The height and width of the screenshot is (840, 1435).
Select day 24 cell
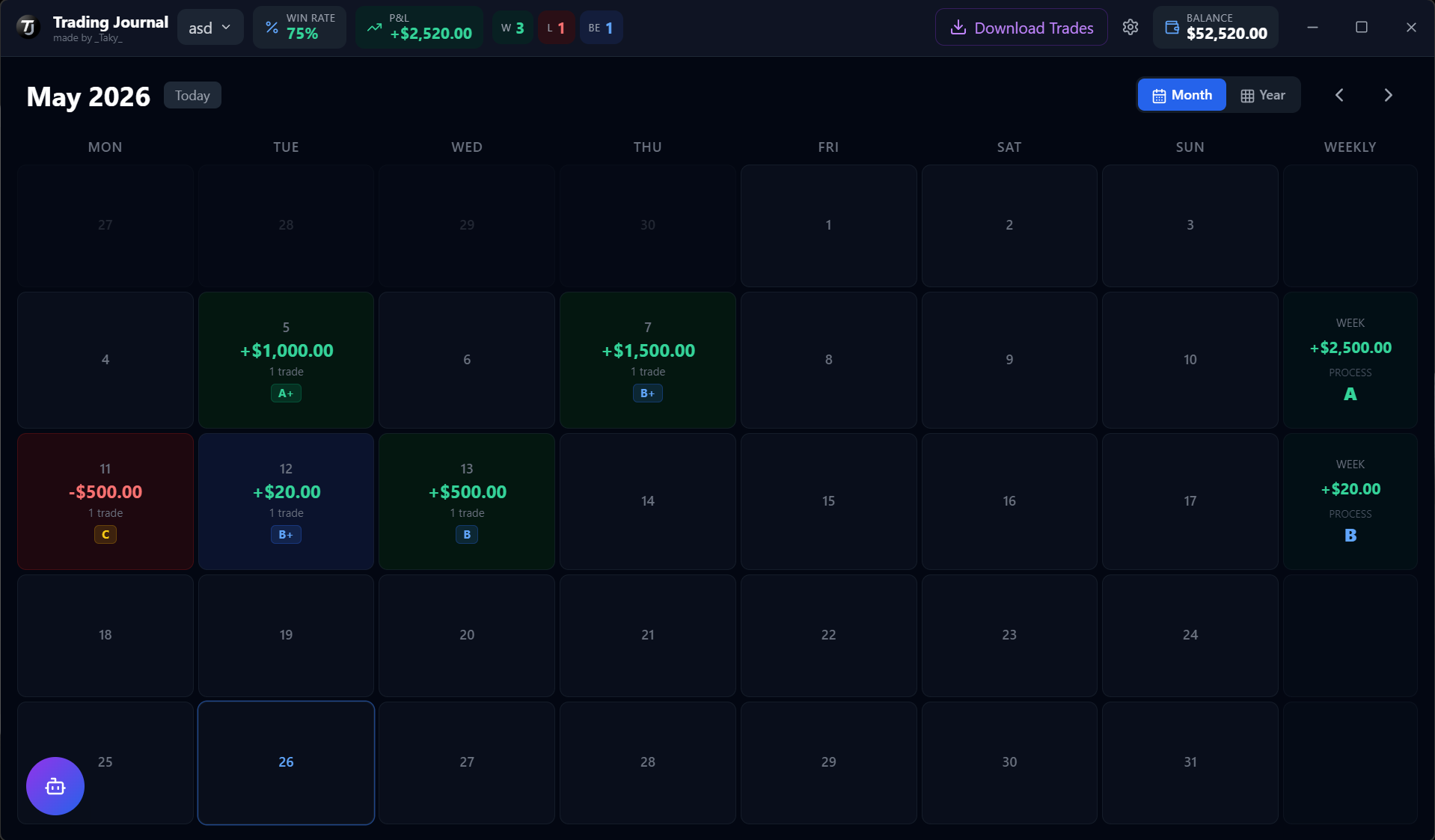[1190, 635]
